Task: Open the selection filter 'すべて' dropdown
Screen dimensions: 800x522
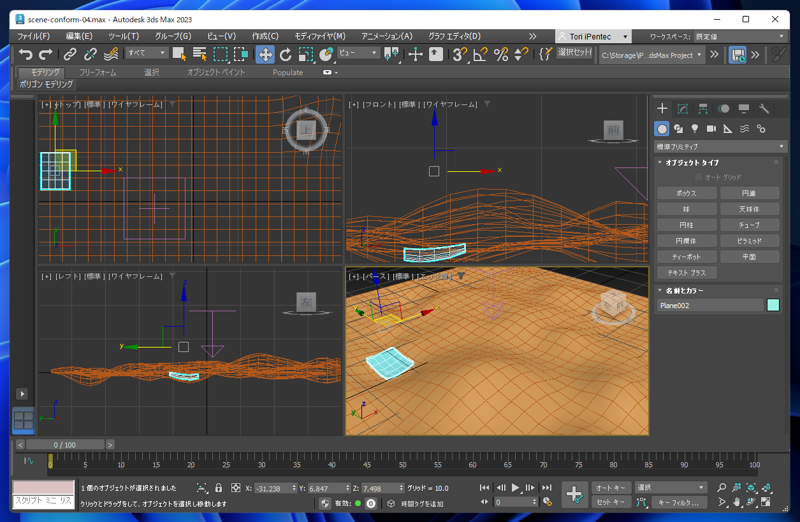Action: (146, 53)
